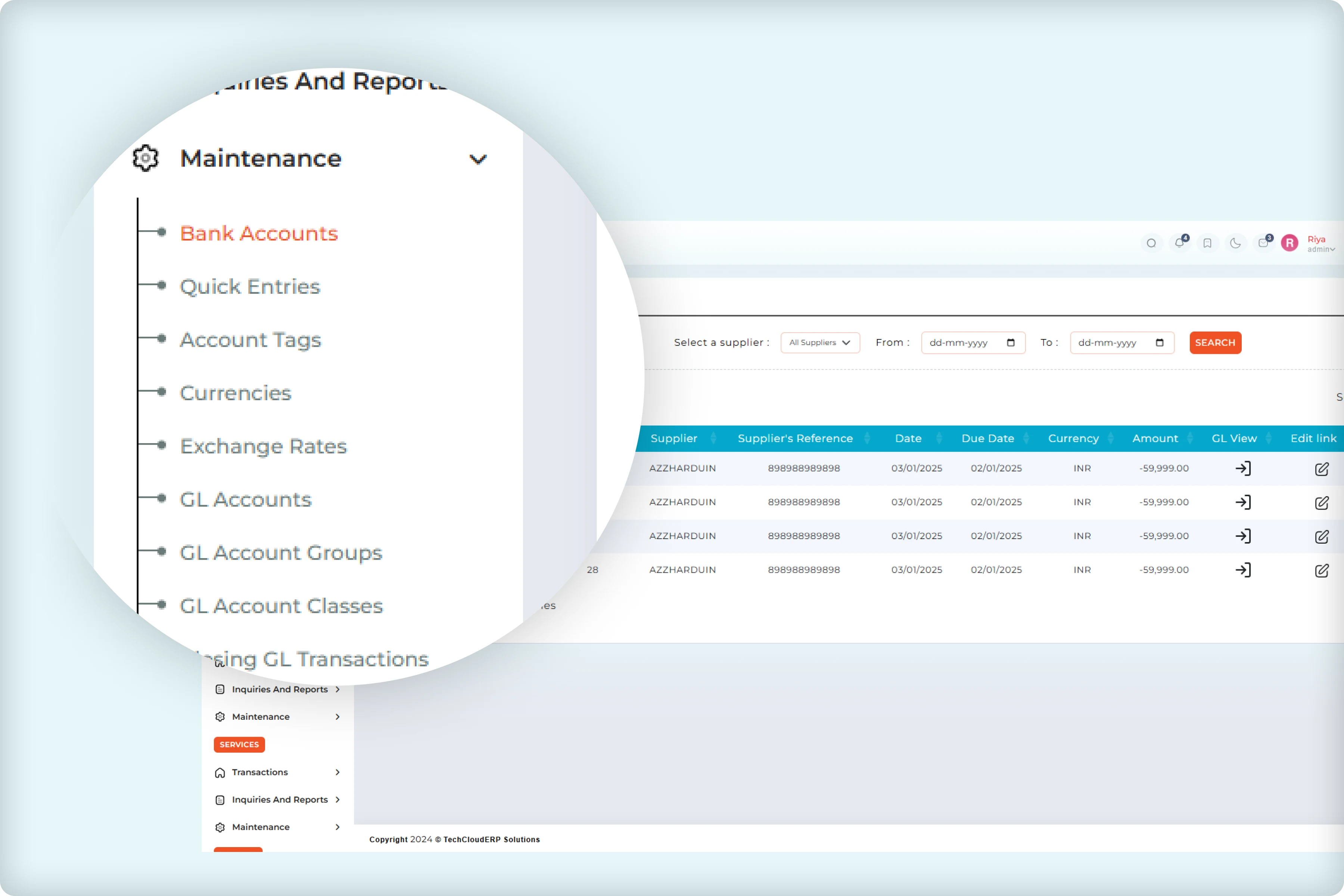1344x896 pixels.
Task: Toggle dark mode with moon icon
Action: (x=1235, y=243)
